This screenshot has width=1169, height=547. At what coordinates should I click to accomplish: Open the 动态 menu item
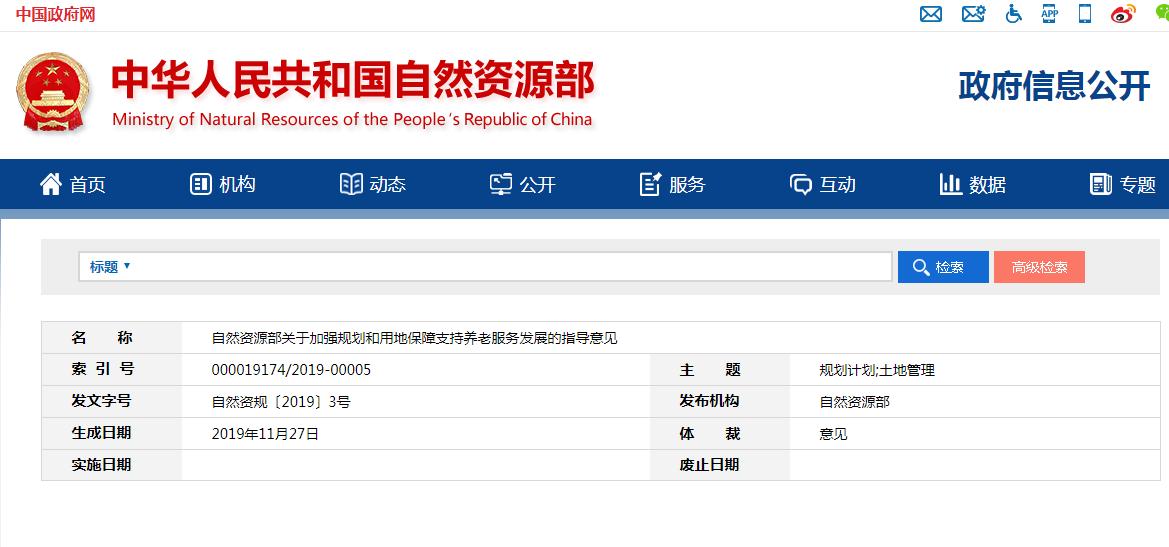(388, 185)
